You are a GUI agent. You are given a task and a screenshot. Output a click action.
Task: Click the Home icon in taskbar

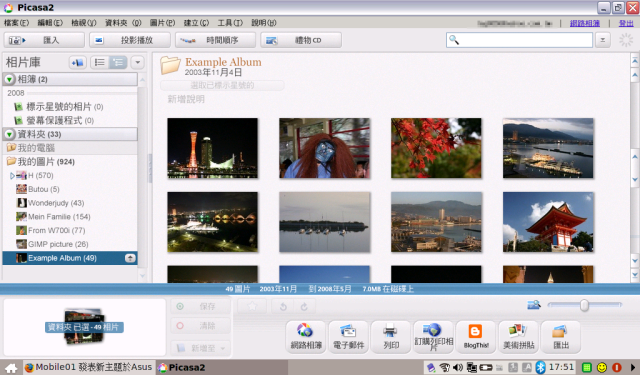coord(11,368)
